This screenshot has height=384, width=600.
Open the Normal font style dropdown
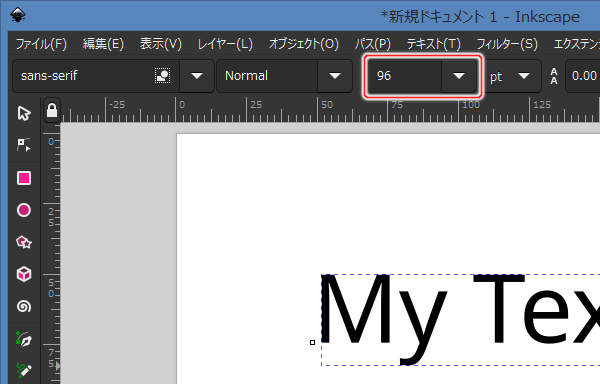pyautogui.click(x=335, y=76)
